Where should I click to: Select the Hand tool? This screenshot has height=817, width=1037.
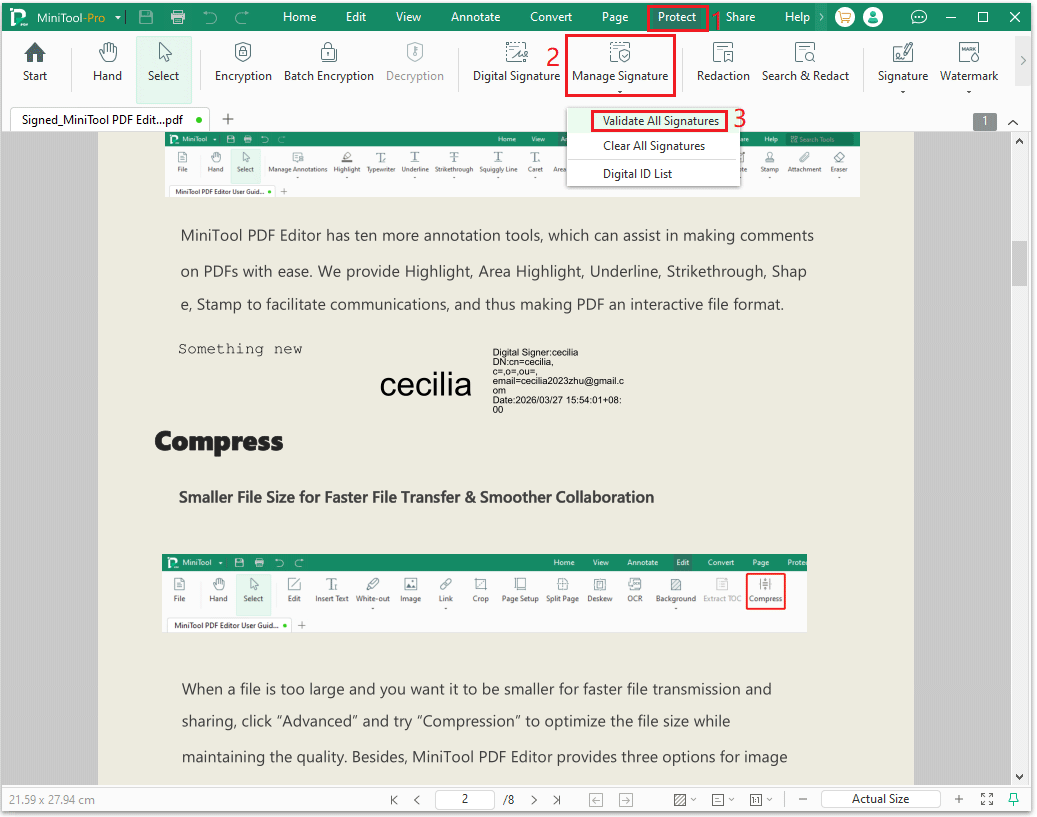tap(106, 65)
